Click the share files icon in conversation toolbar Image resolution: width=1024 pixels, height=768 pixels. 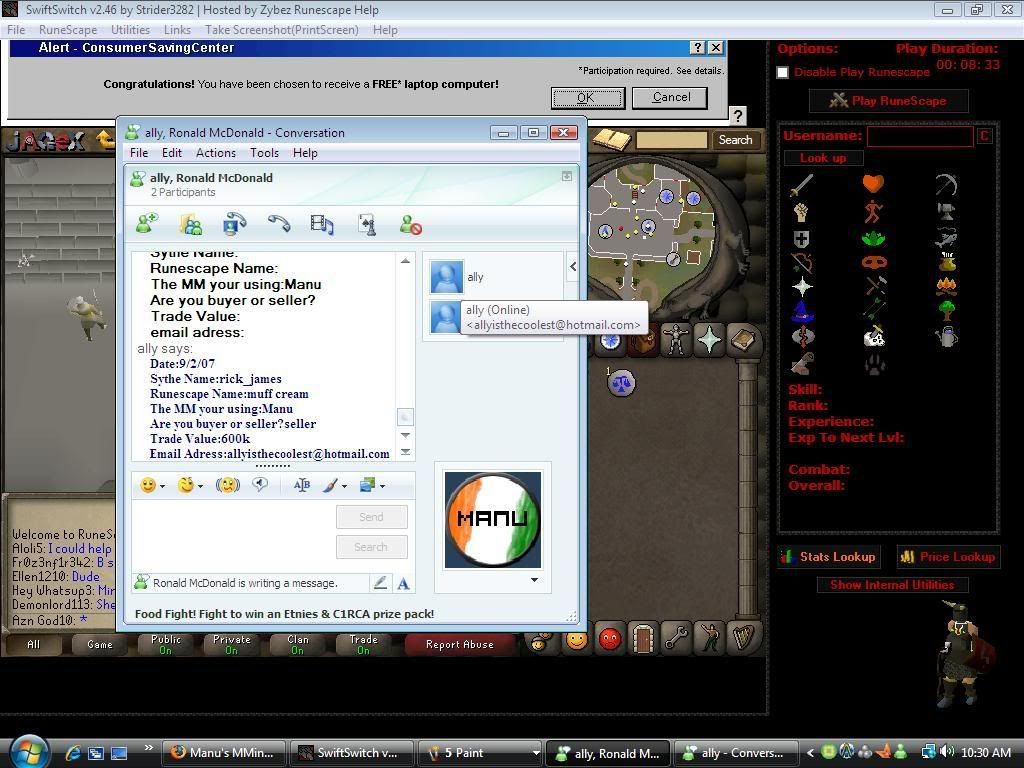[191, 225]
